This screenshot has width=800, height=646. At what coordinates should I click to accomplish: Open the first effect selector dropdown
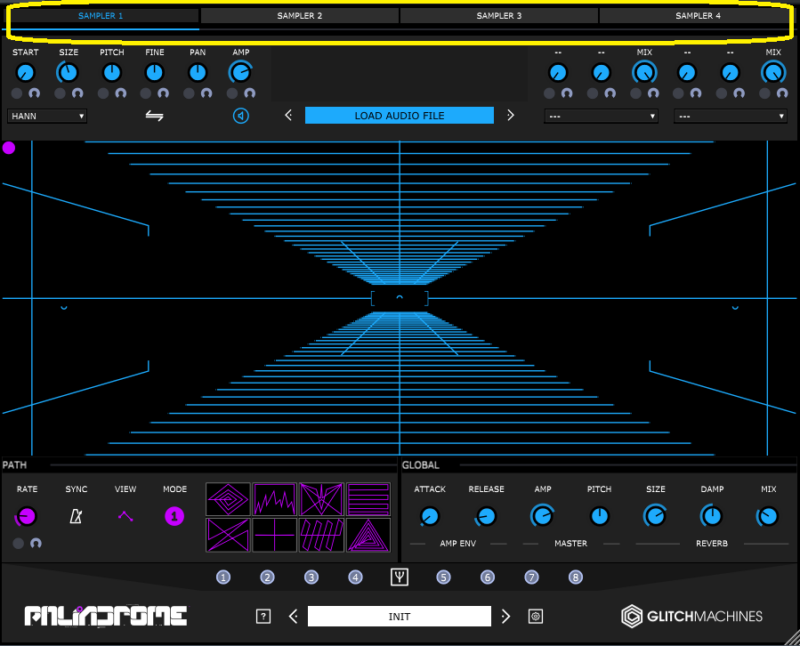pyautogui.click(x=601, y=116)
